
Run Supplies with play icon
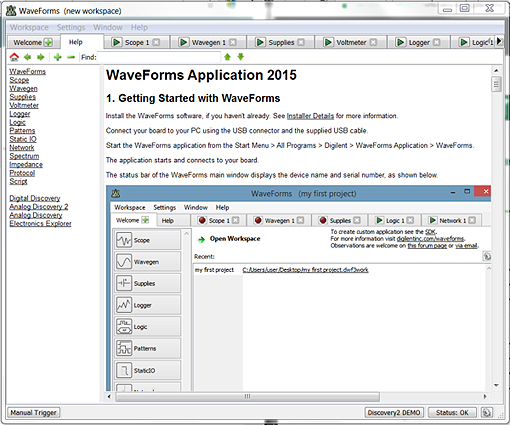260,42
